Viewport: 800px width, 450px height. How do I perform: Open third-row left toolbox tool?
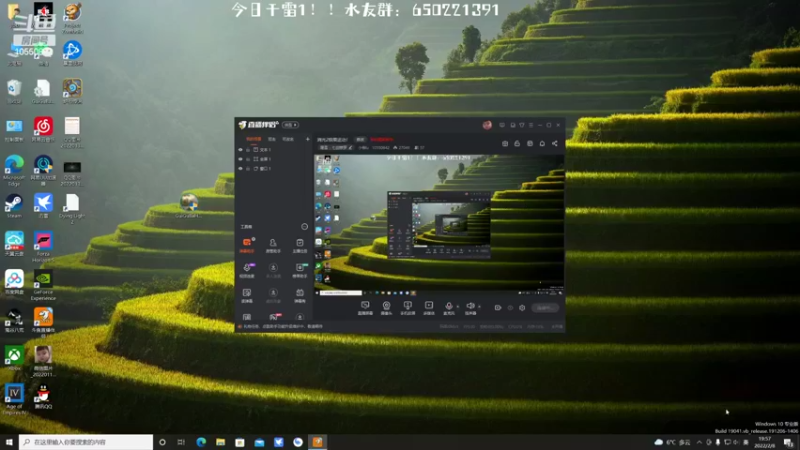tap(247, 295)
